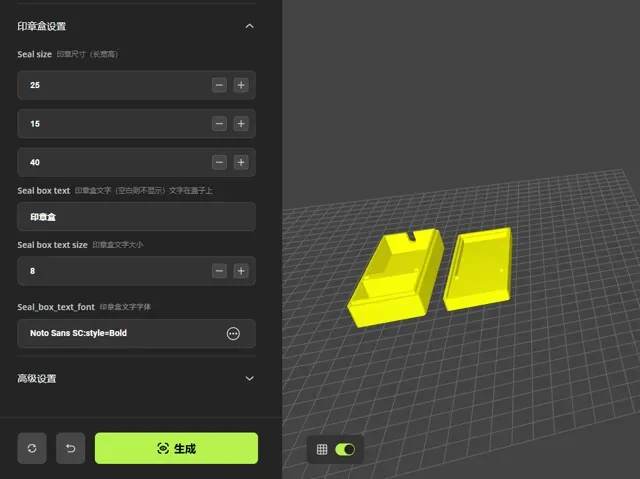The width and height of the screenshot is (640, 479).
Task: Decrease the seal height value 40
Action: (219, 162)
